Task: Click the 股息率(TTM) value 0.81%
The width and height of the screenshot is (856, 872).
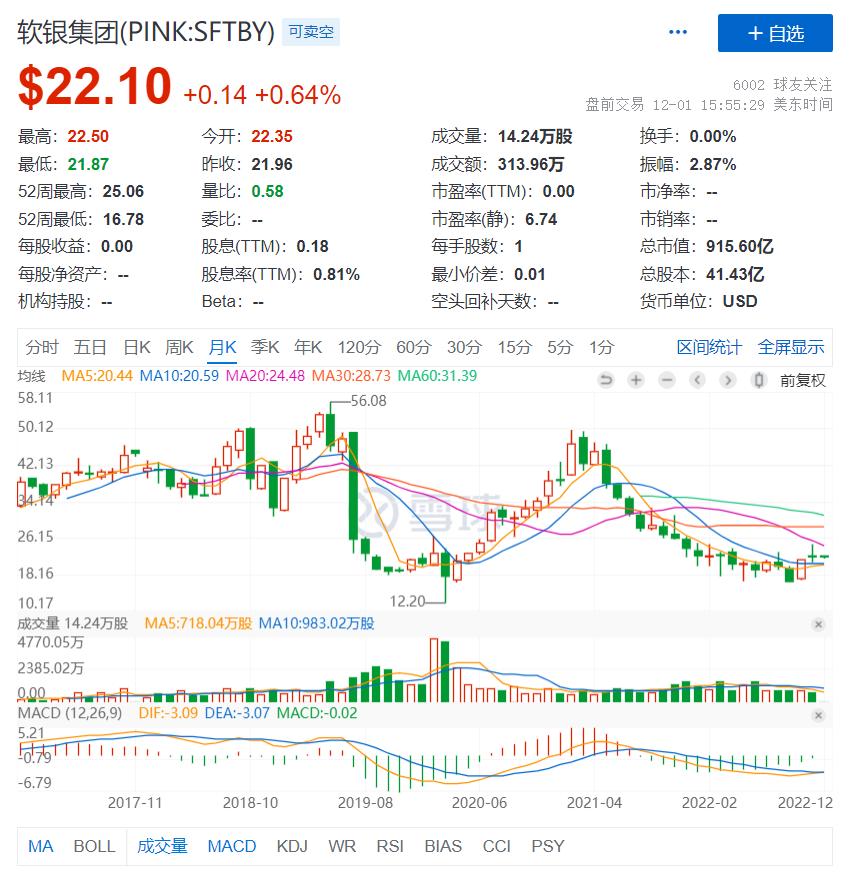Action: click(x=337, y=274)
